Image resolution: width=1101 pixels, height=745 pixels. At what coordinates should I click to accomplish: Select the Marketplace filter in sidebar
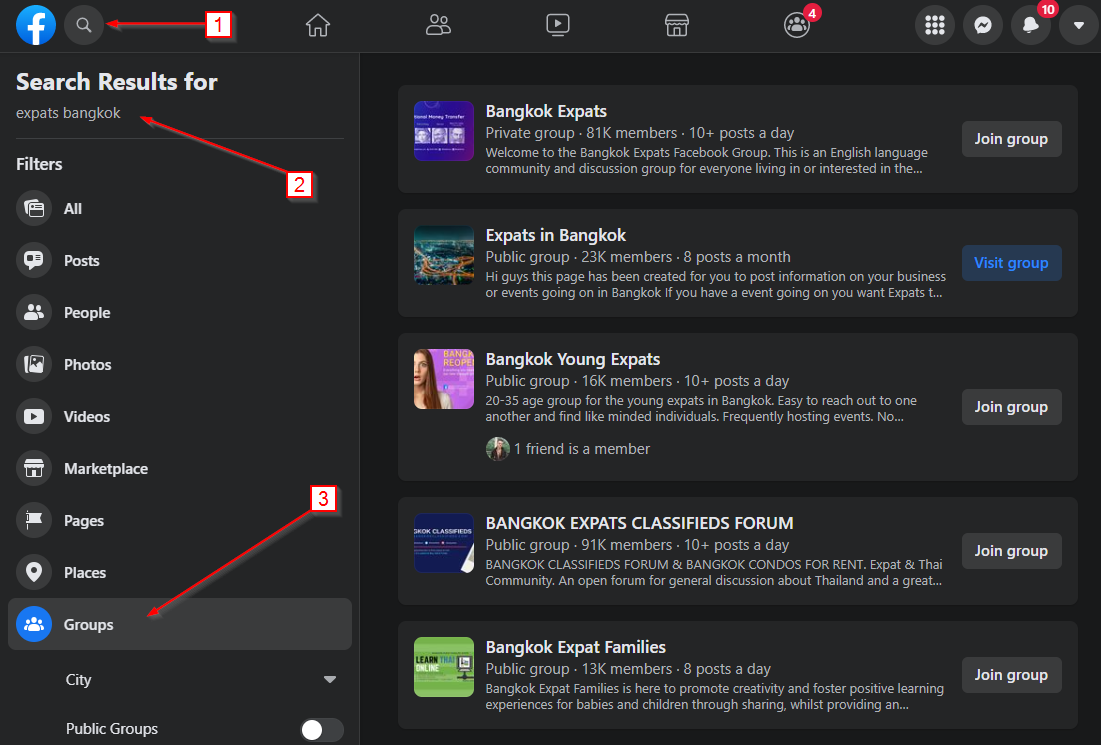(x=180, y=468)
